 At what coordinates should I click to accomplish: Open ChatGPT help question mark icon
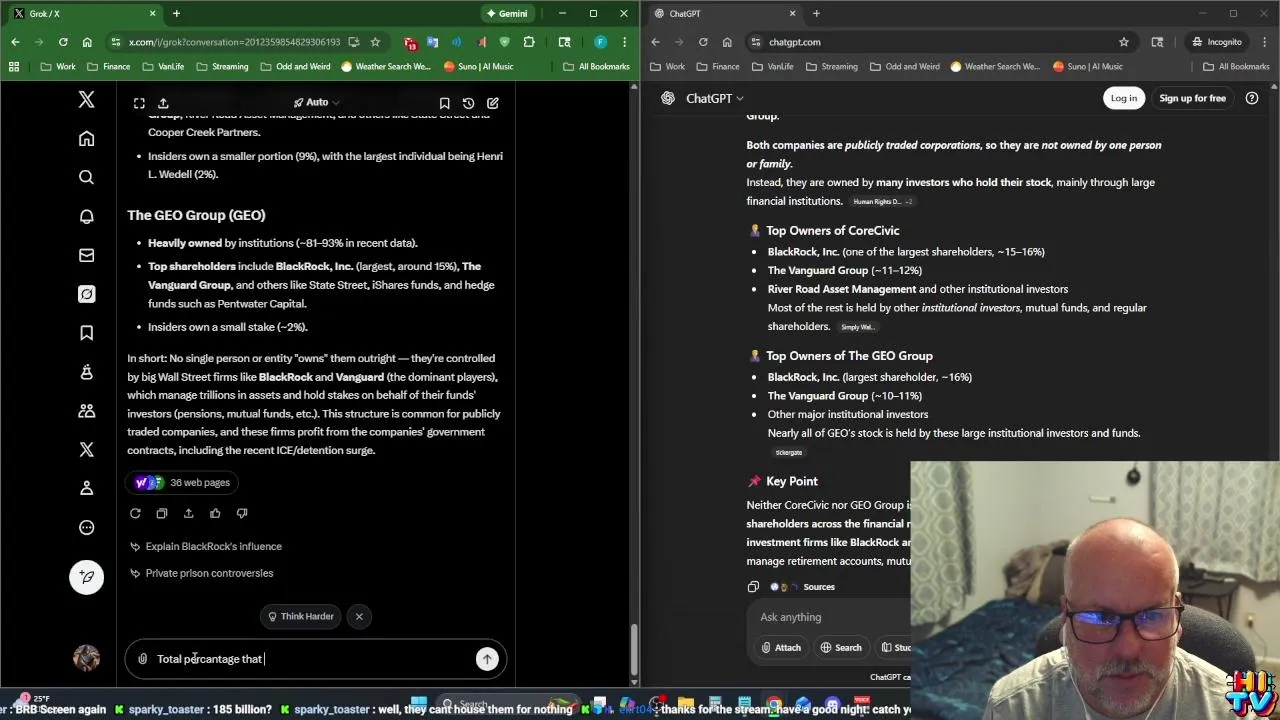click(1251, 98)
